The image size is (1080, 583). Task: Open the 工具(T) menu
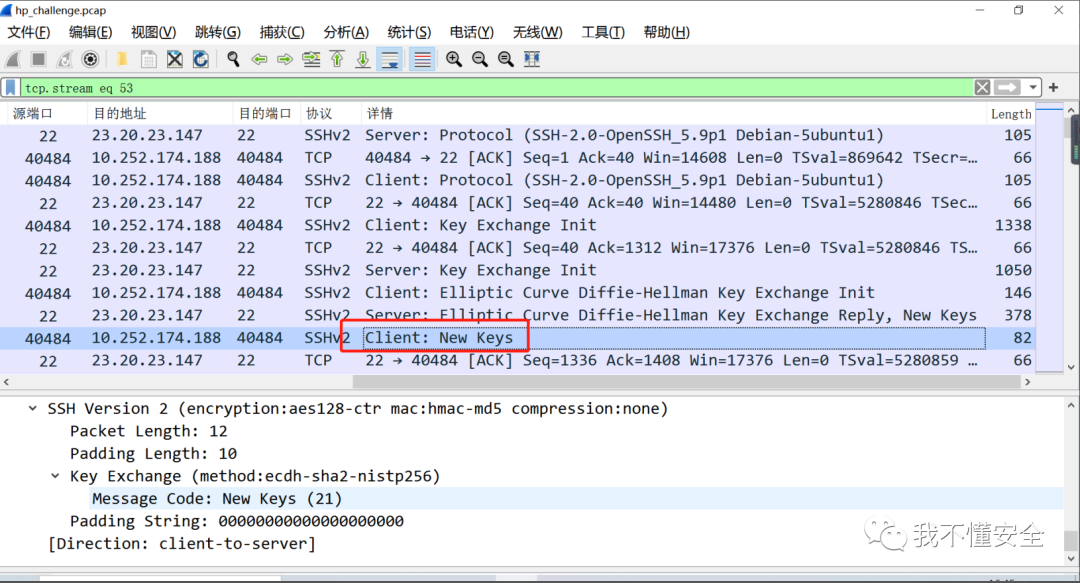tap(603, 32)
